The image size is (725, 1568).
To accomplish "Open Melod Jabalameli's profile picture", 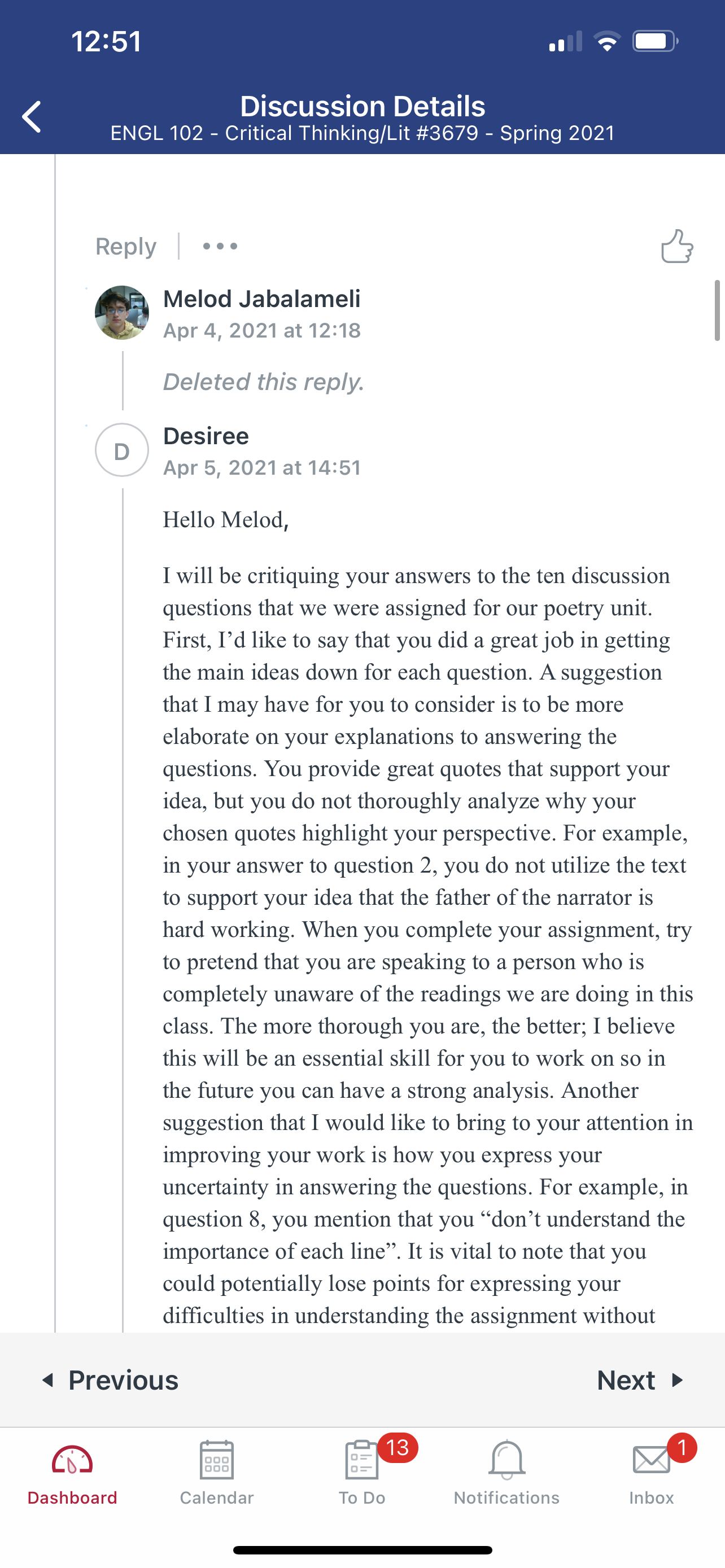I will 122,313.
